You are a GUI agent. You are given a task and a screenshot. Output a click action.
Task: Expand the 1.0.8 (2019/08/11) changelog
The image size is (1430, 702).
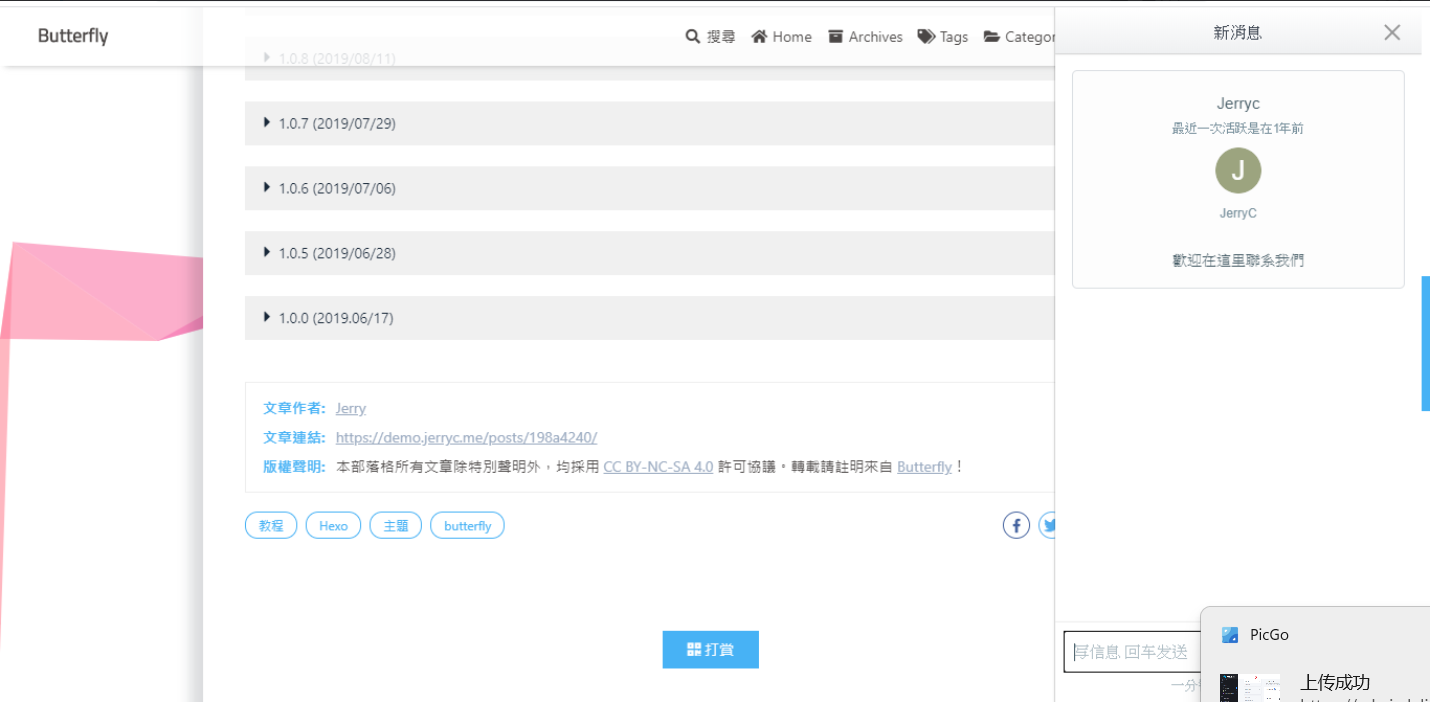tap(650, 59)
